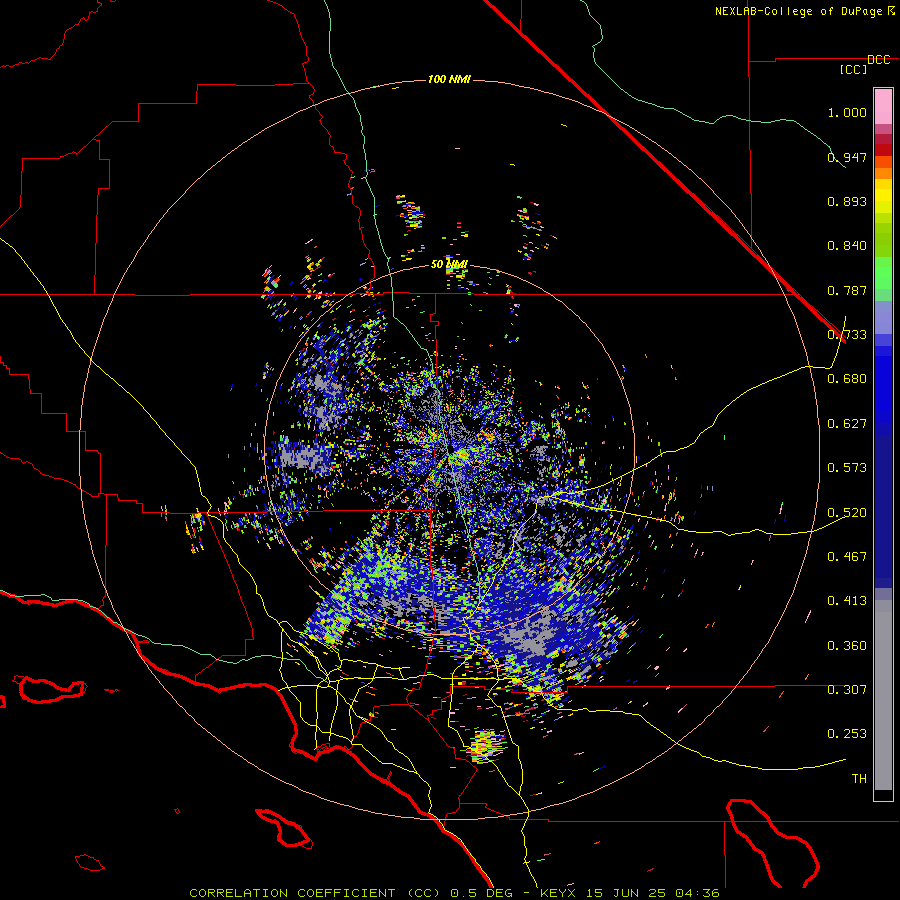Select the 0.413 color scale value
The height and width of the screenshot is (900, 900).
click(x=847, y=601)
